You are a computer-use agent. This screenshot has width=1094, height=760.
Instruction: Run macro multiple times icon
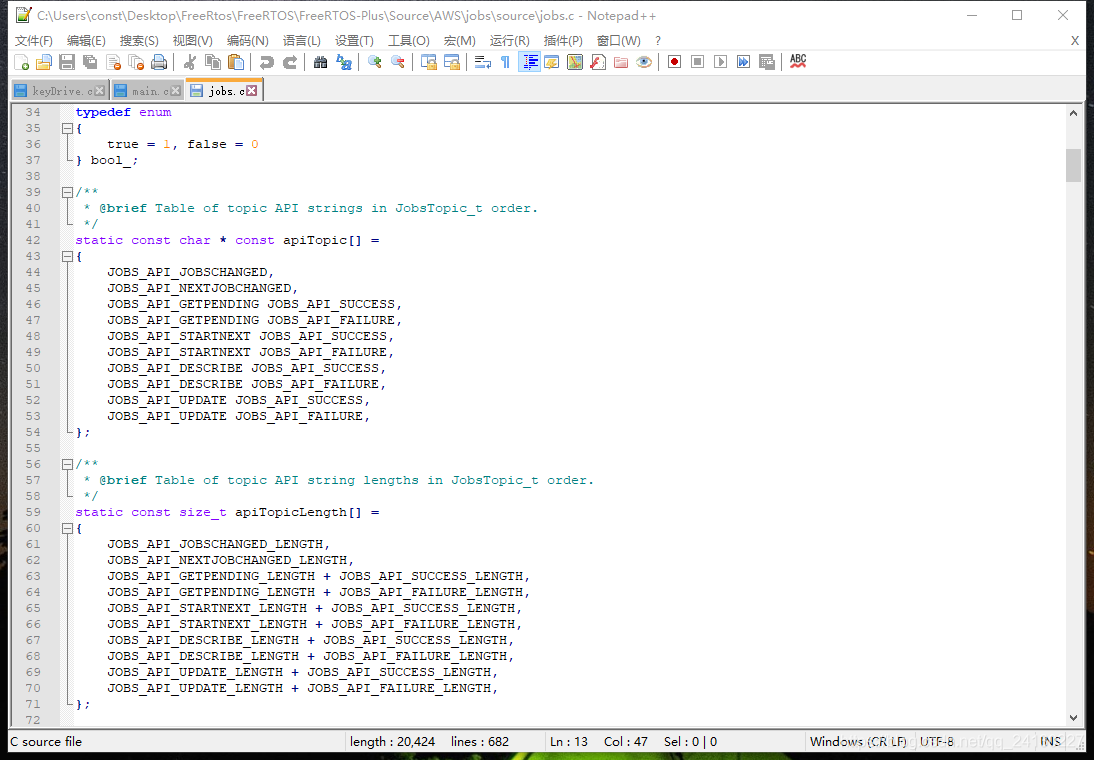coord(744,62)
